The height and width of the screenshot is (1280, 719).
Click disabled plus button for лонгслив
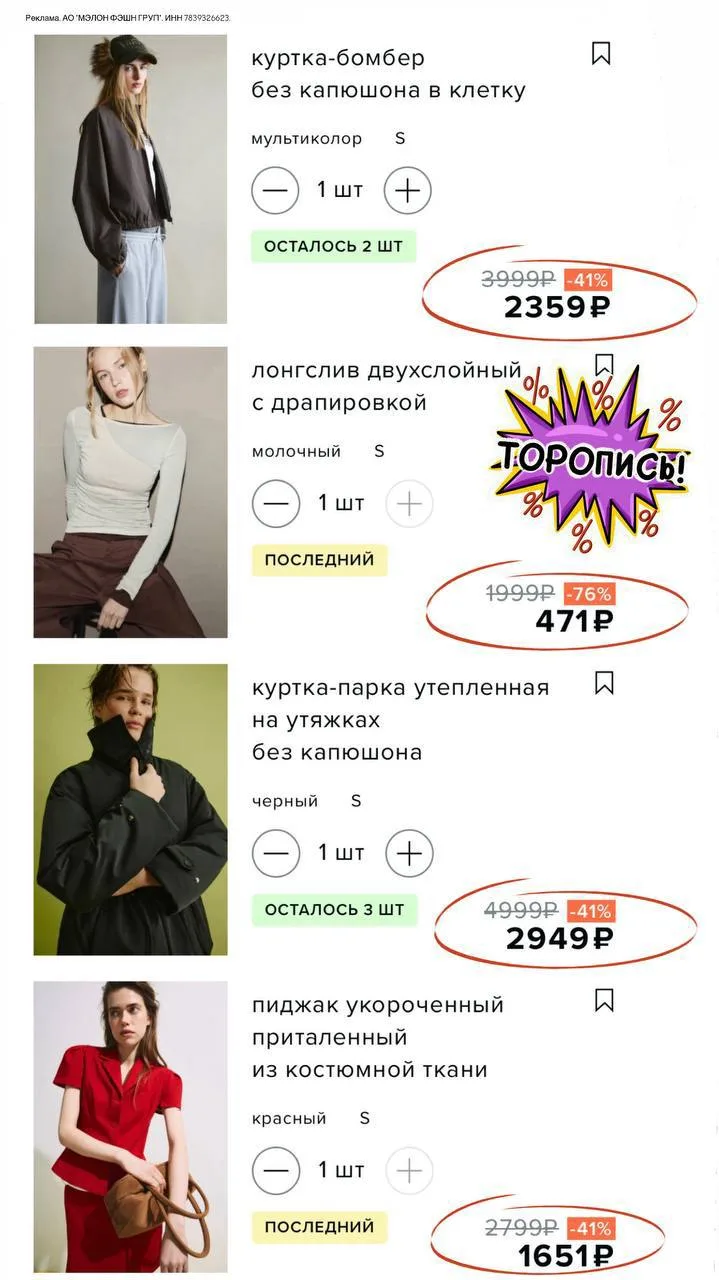pyautogui.click(x=409, y=503)
